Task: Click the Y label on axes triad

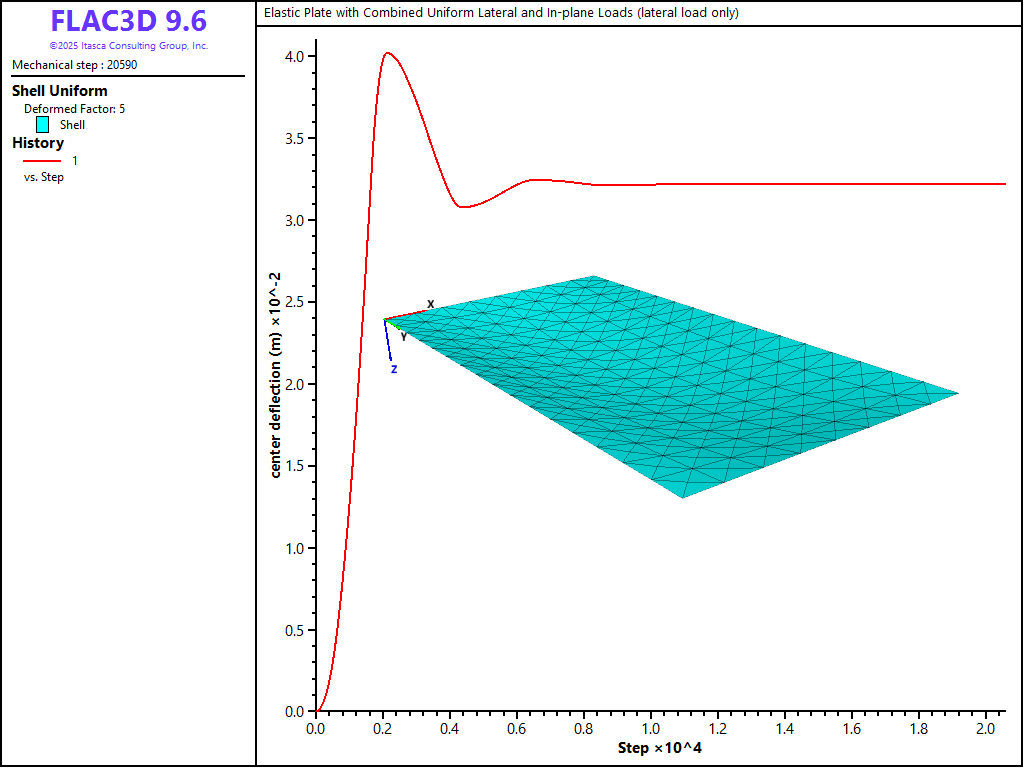Action: pyautogui.click(x=403, y=337)
